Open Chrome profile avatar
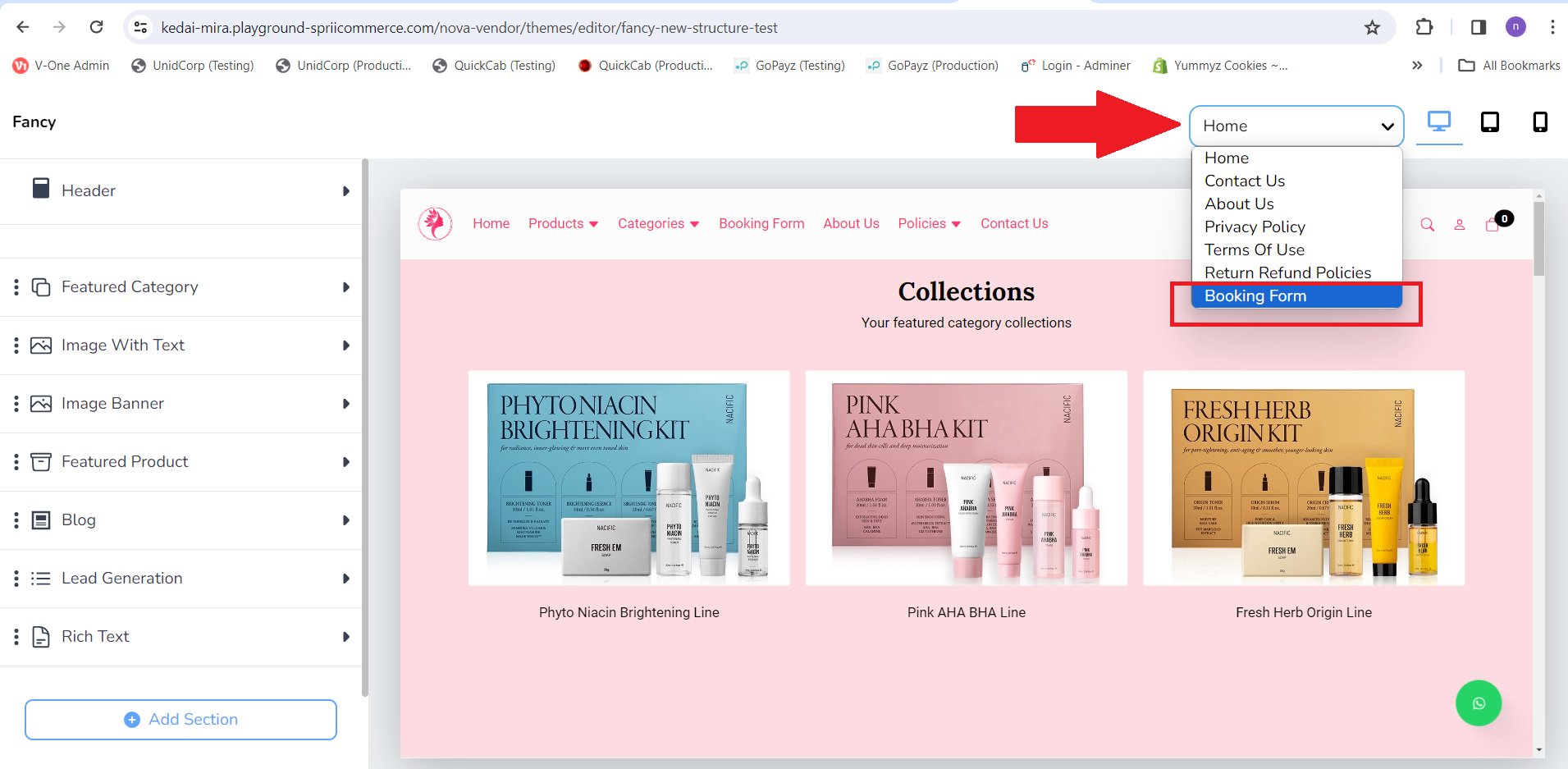Image resolution: width=1568 pixels, height=769 pixels. point(1515,27)
